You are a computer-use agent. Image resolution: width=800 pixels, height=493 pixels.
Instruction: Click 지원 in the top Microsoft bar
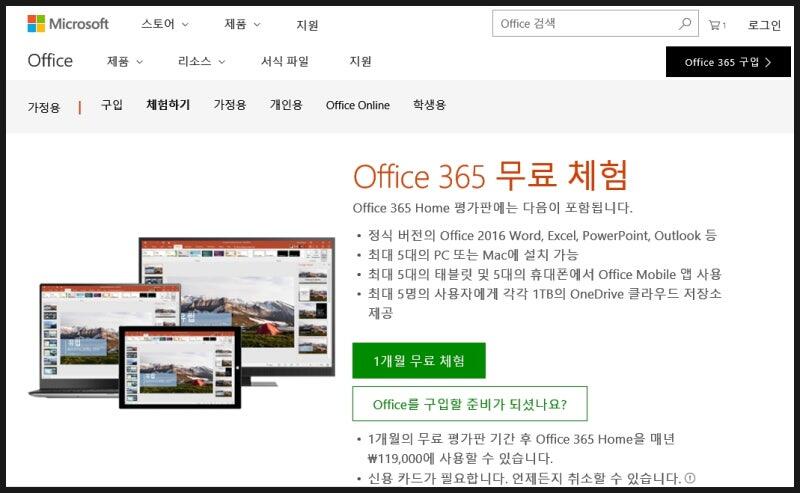(x=308, y=25)
